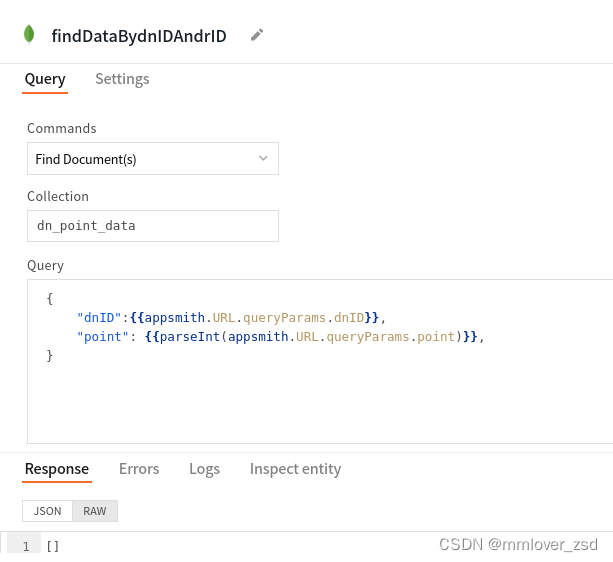Click the response line number 1 gutter

point(26,546)
